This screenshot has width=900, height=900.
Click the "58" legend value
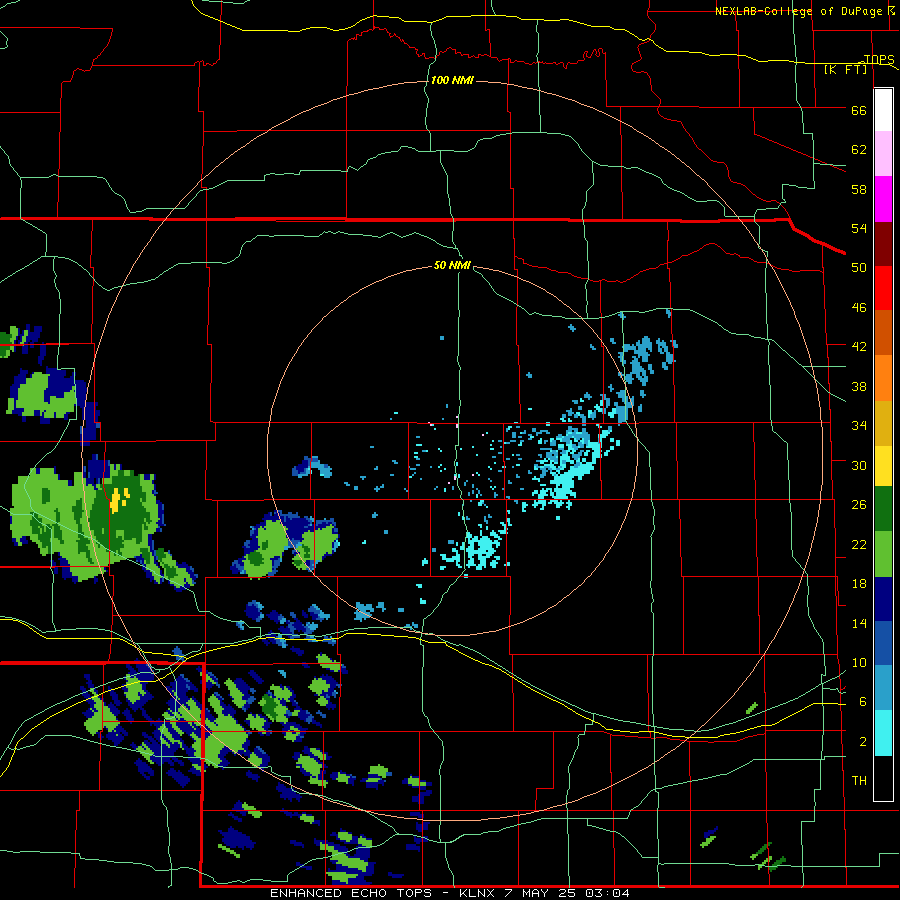click(x=859, y=189)
